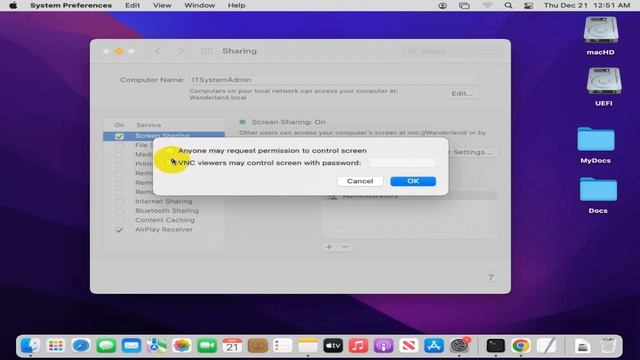Screen dimensions: 640x360
Task: Toggle Bluetooth Sharing service checkbox
Action: [119, 211]
